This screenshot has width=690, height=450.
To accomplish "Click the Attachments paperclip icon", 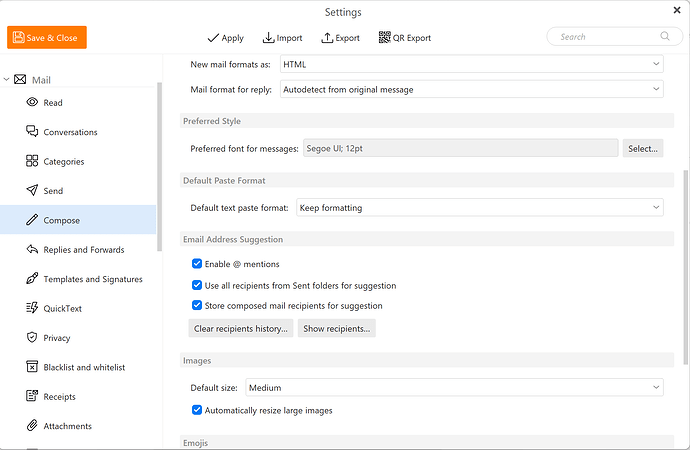I will pyautogui.click(x=32, y=425).
